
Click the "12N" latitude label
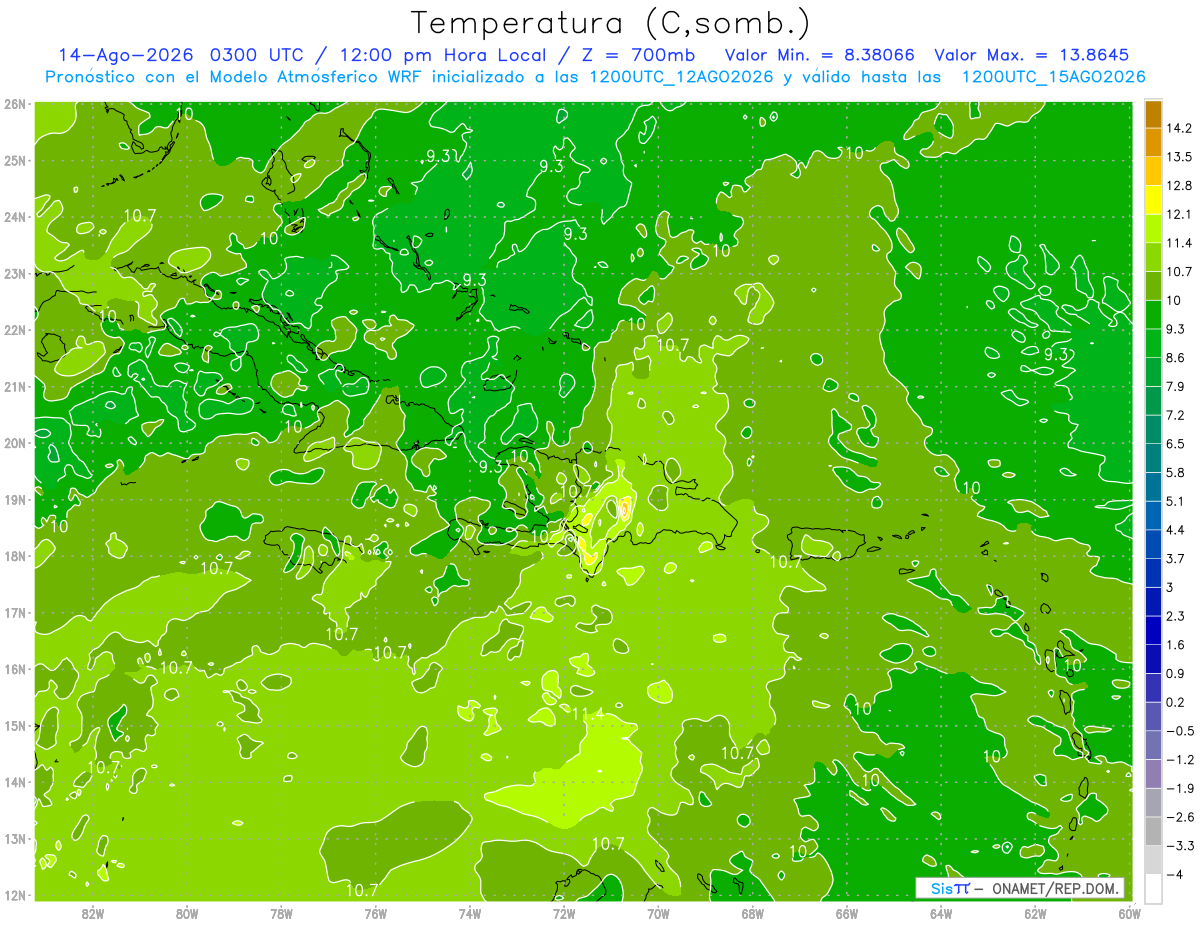[x=17, y=895]
